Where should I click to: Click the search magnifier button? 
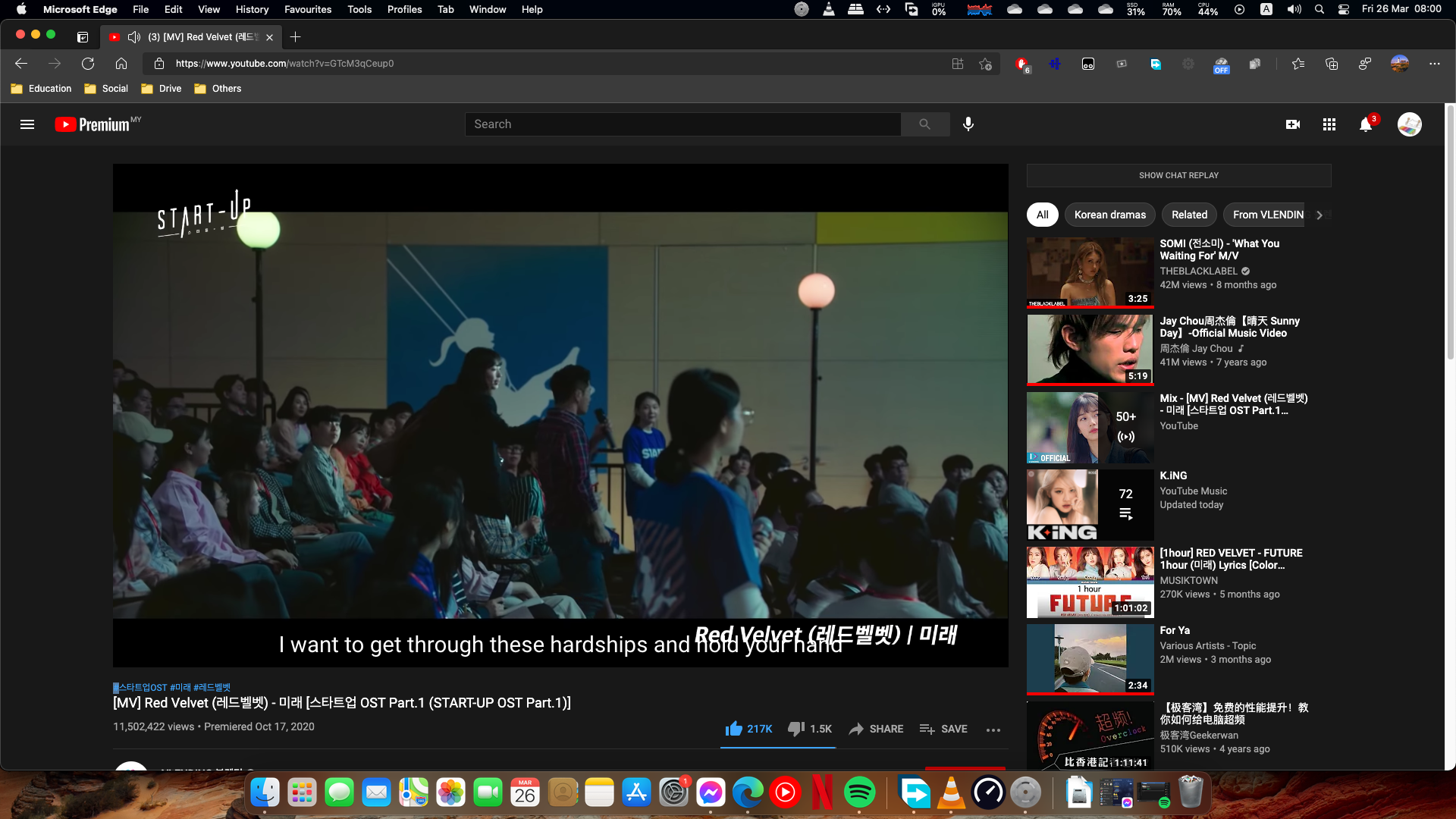[x=924, y=124]
